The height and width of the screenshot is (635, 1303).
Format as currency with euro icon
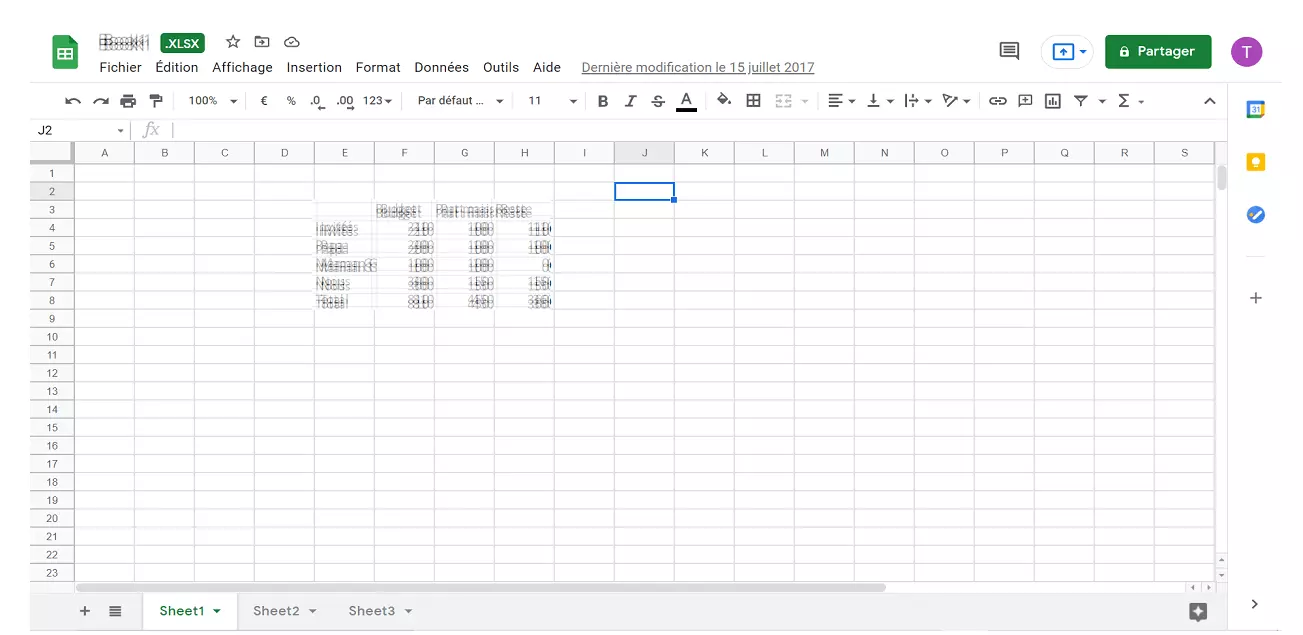pyautogui.click(x=264, y=101)
